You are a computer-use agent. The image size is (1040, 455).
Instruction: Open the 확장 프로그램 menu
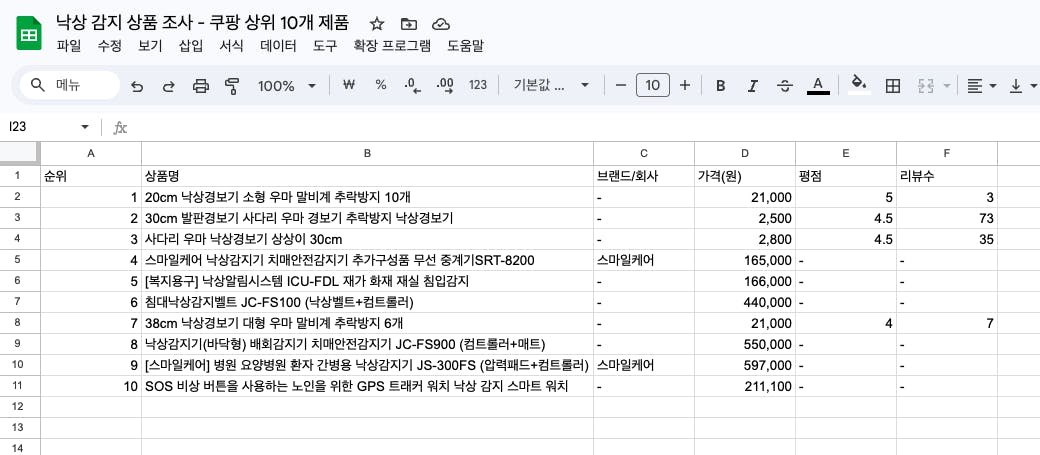(393, 46)
